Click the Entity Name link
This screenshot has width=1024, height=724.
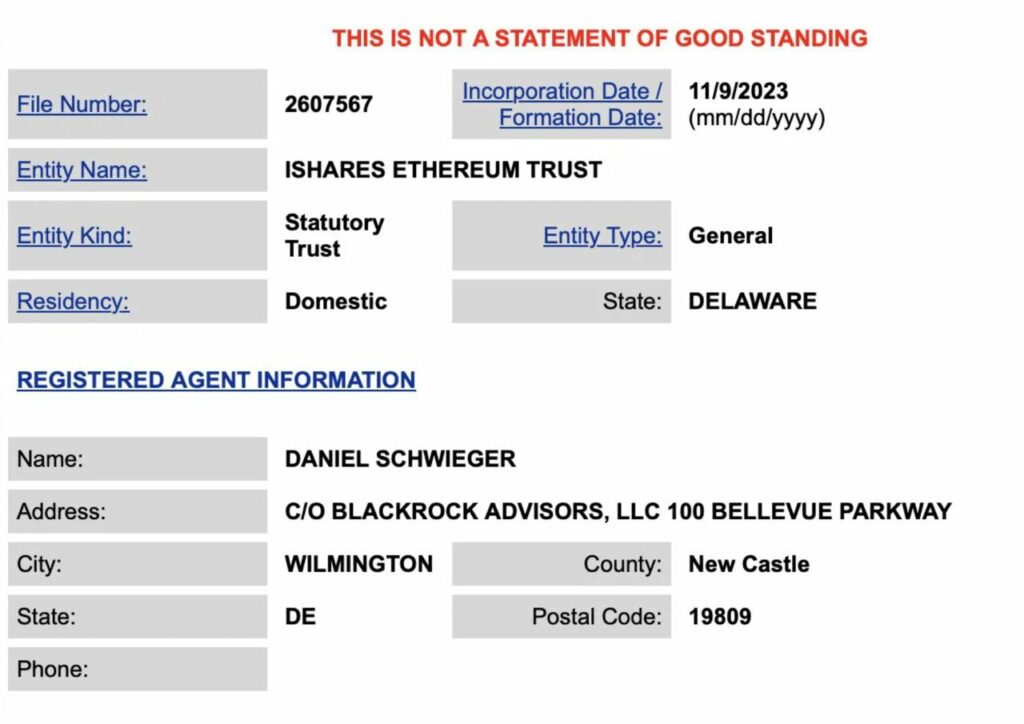tap(81, 169)
